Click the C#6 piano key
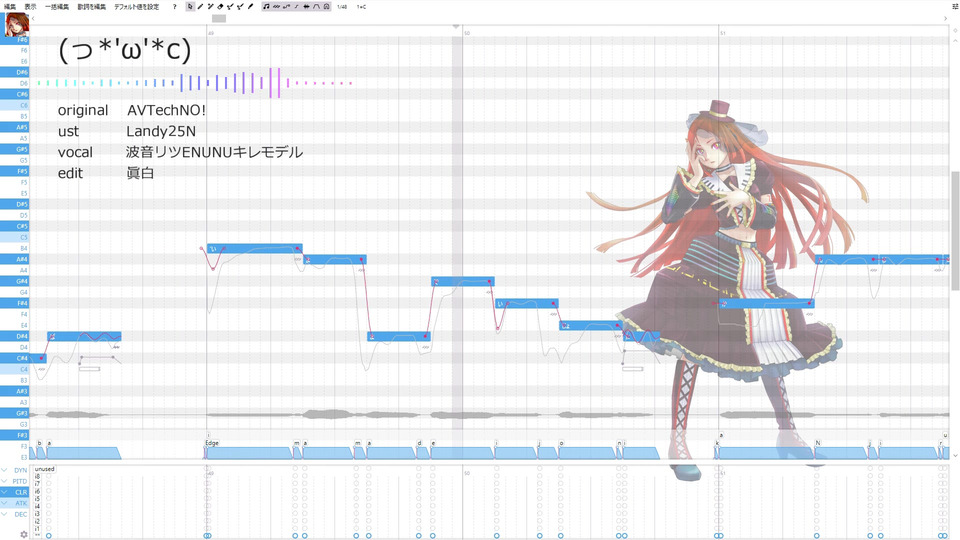960x540 pixels. click(x=15, y=94)
